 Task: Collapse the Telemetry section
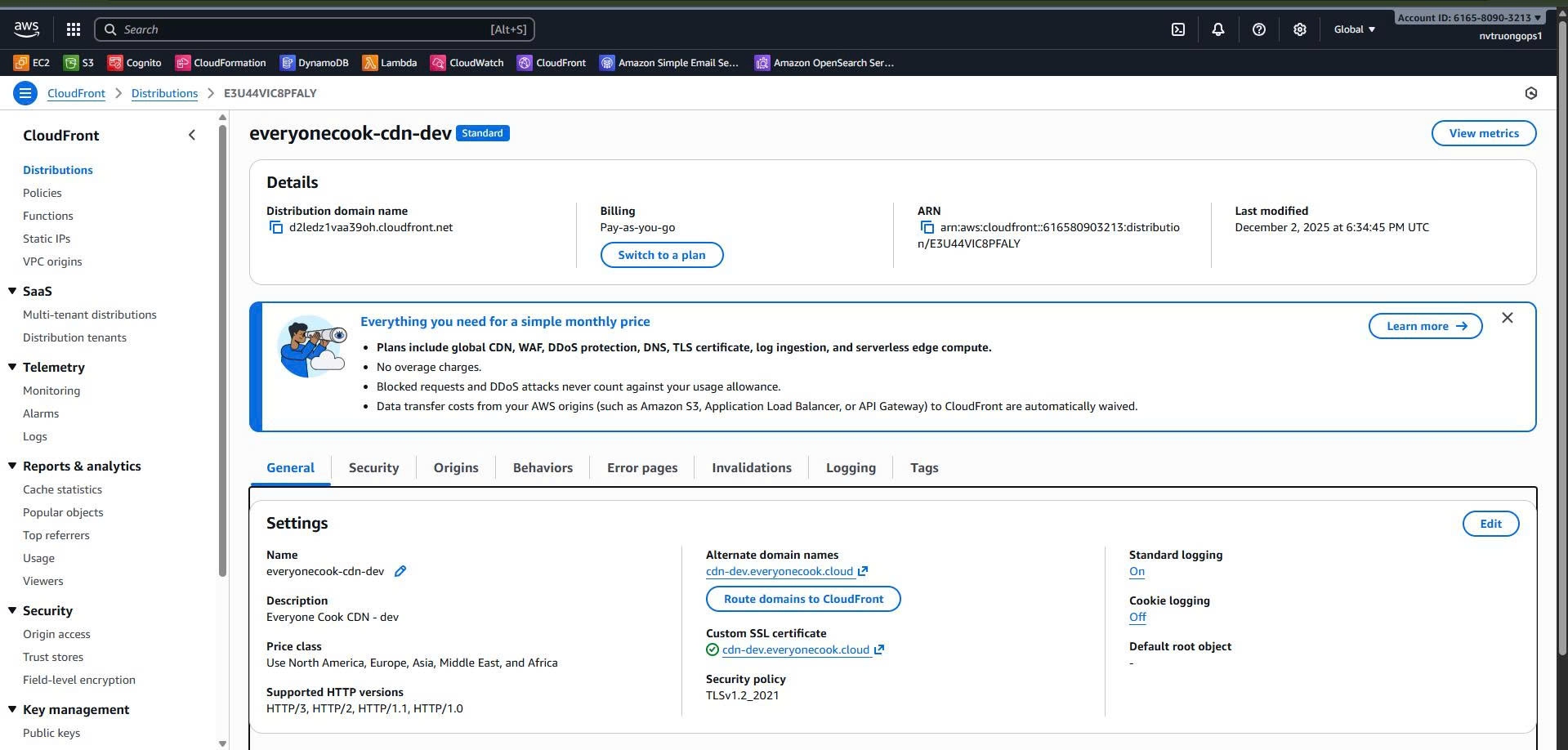(12, 367)
